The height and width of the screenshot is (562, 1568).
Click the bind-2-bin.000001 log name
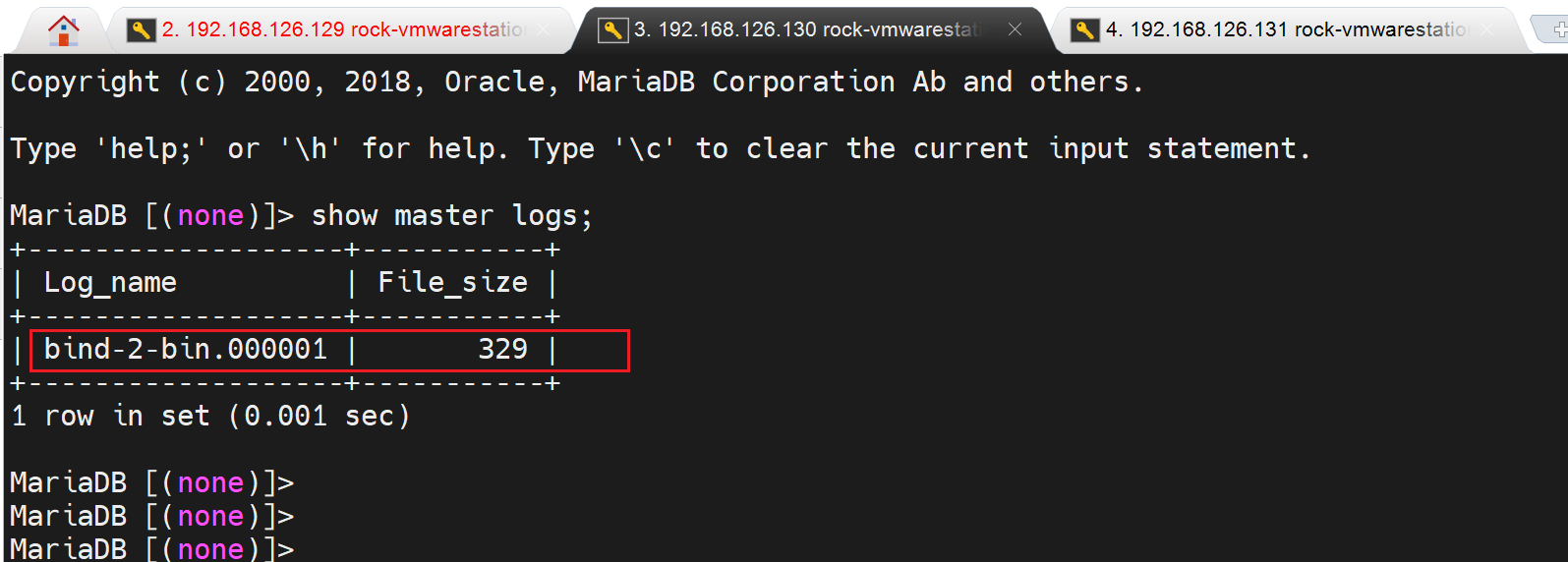point(185,349)
